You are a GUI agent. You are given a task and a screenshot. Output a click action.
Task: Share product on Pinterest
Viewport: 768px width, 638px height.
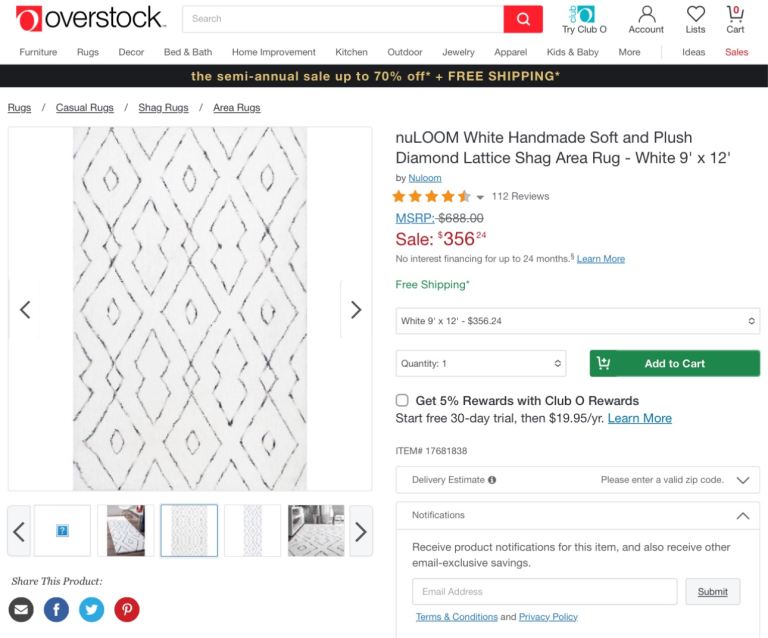click(126, 609)
